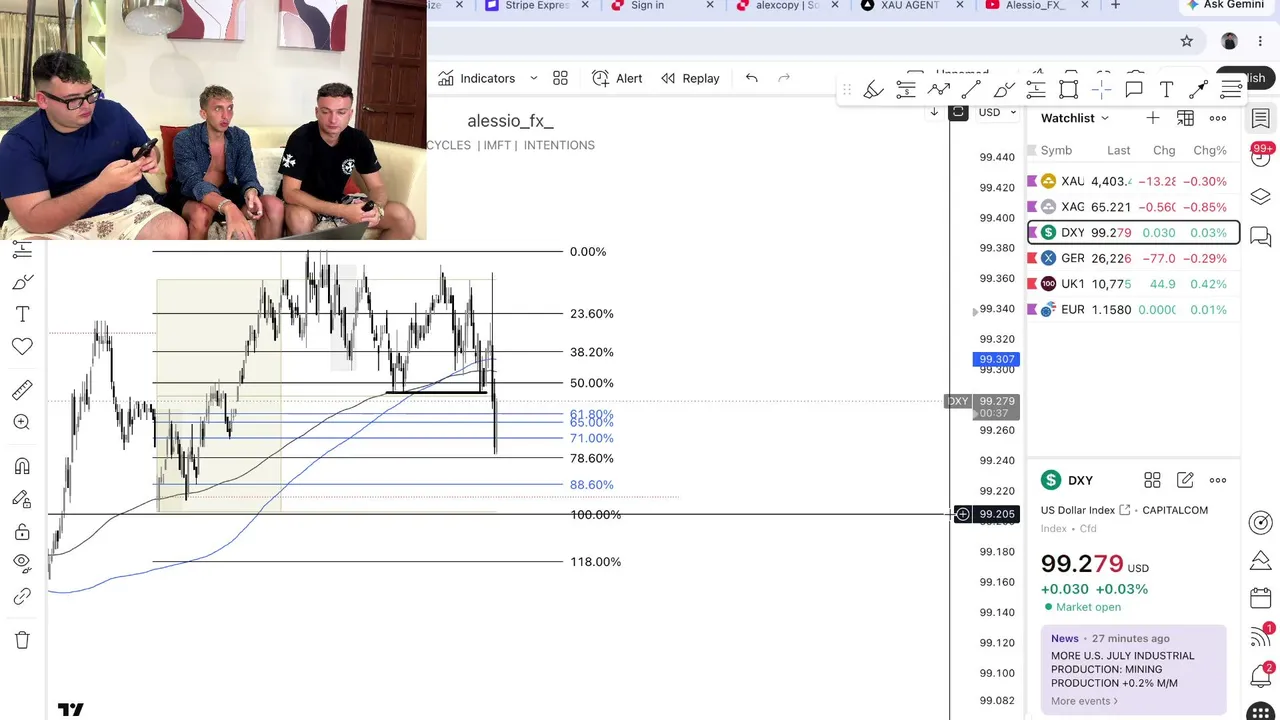
Task: Open DXY details more options
Action: point(1218,481)
